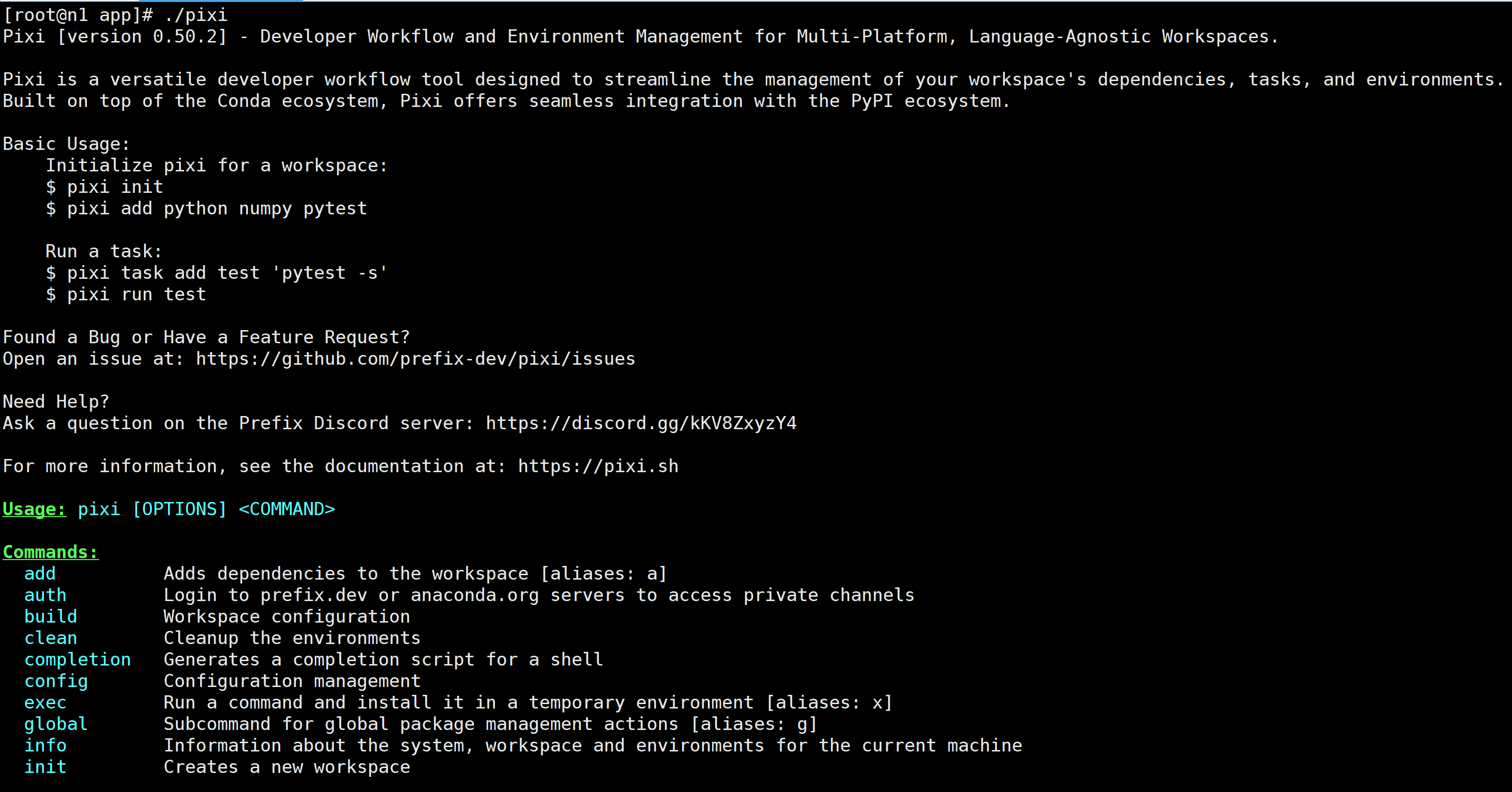
Task: Click the green 'Usage:' heading
Action: (35, 509)
